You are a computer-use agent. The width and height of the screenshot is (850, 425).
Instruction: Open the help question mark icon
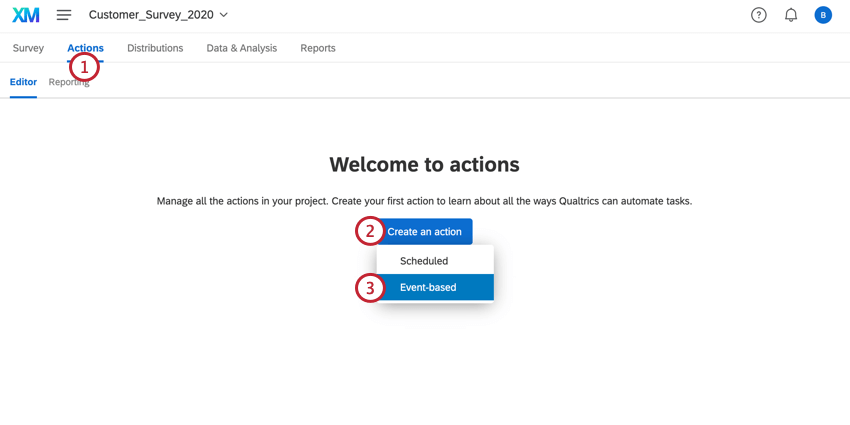click(758, 15)
